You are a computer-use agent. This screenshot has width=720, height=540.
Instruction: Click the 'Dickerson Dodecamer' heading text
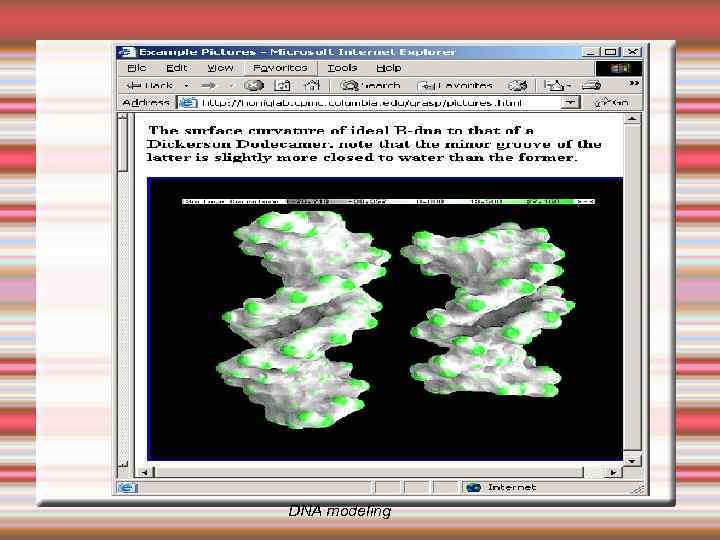click(x=237, y=144)
